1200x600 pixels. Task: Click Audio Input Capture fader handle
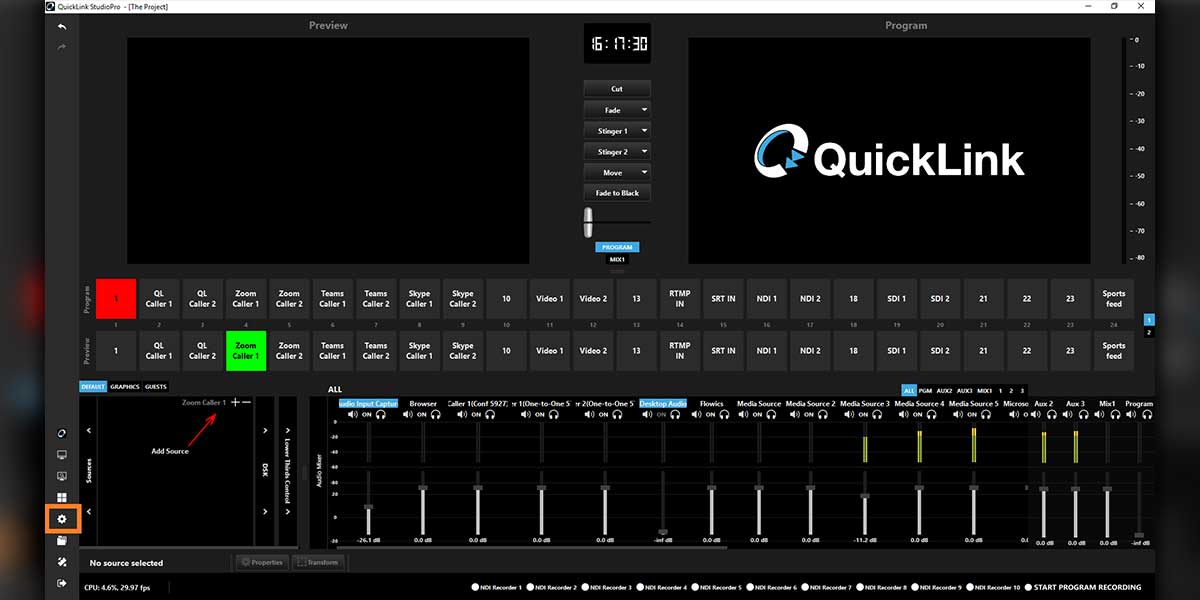(368, 507)
